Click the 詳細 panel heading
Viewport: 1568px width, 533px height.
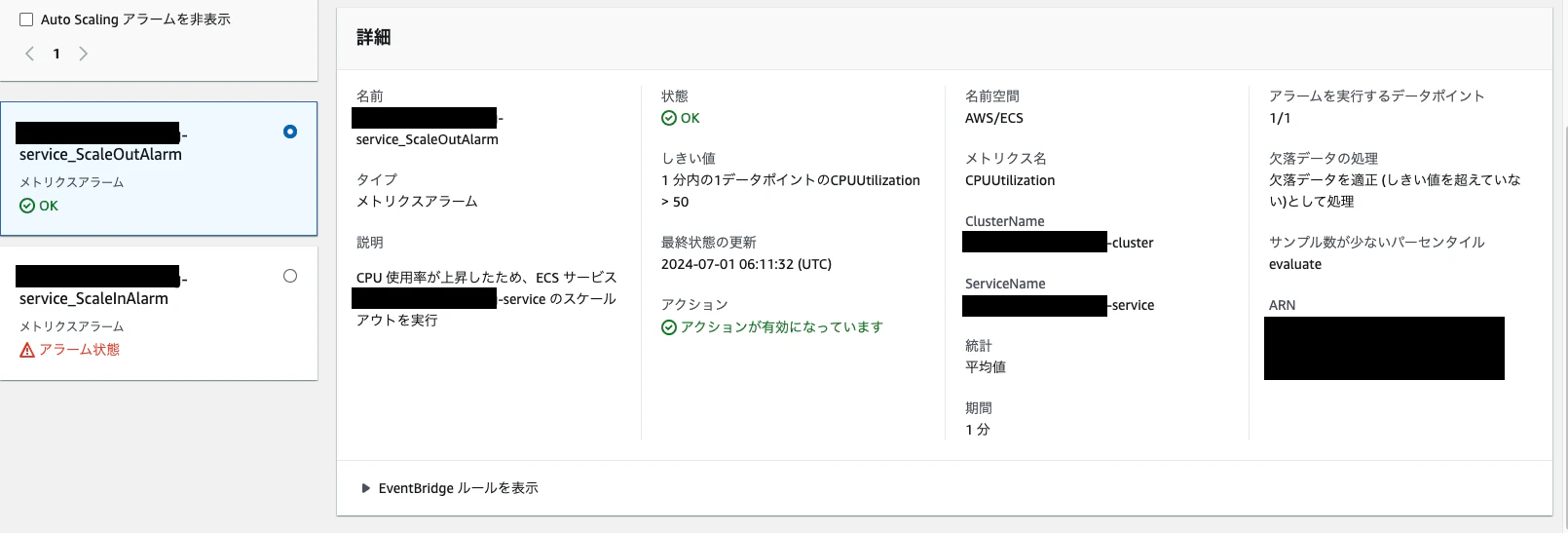tap(374, 37)
